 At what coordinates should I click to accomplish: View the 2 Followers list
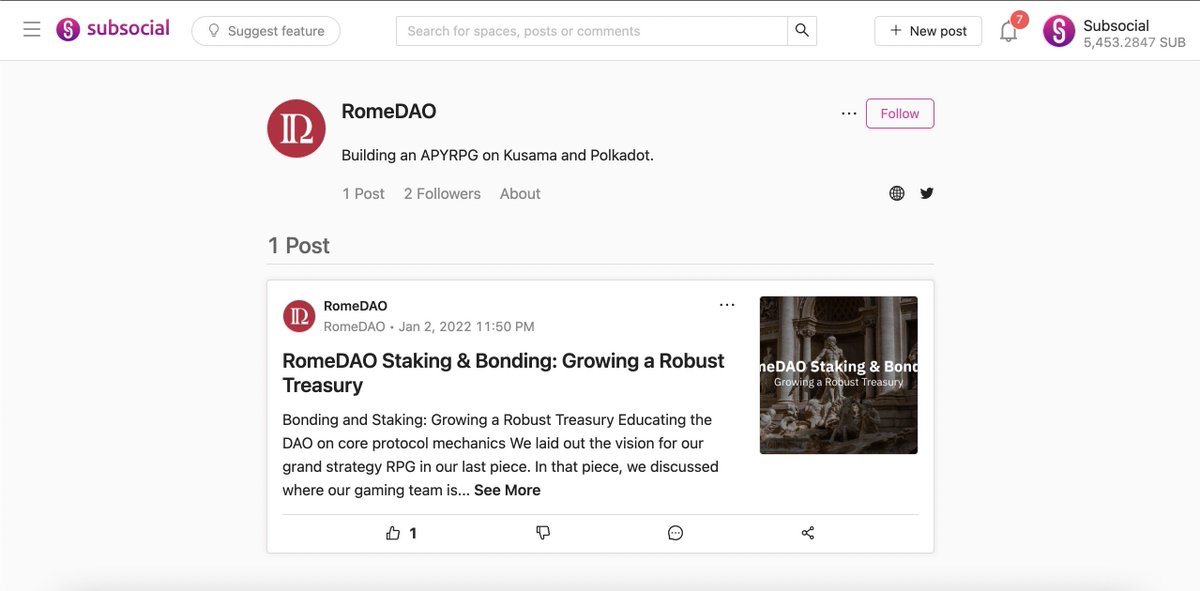click(442, 194)
